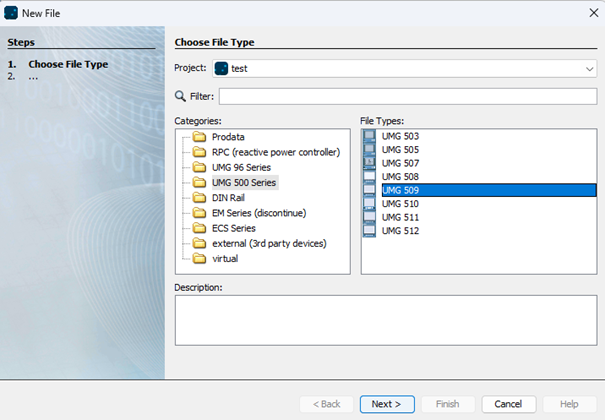Select the EM Series (discontinue) category
The height and width of the screenshot is (420, 605).
tap(259, 213)
